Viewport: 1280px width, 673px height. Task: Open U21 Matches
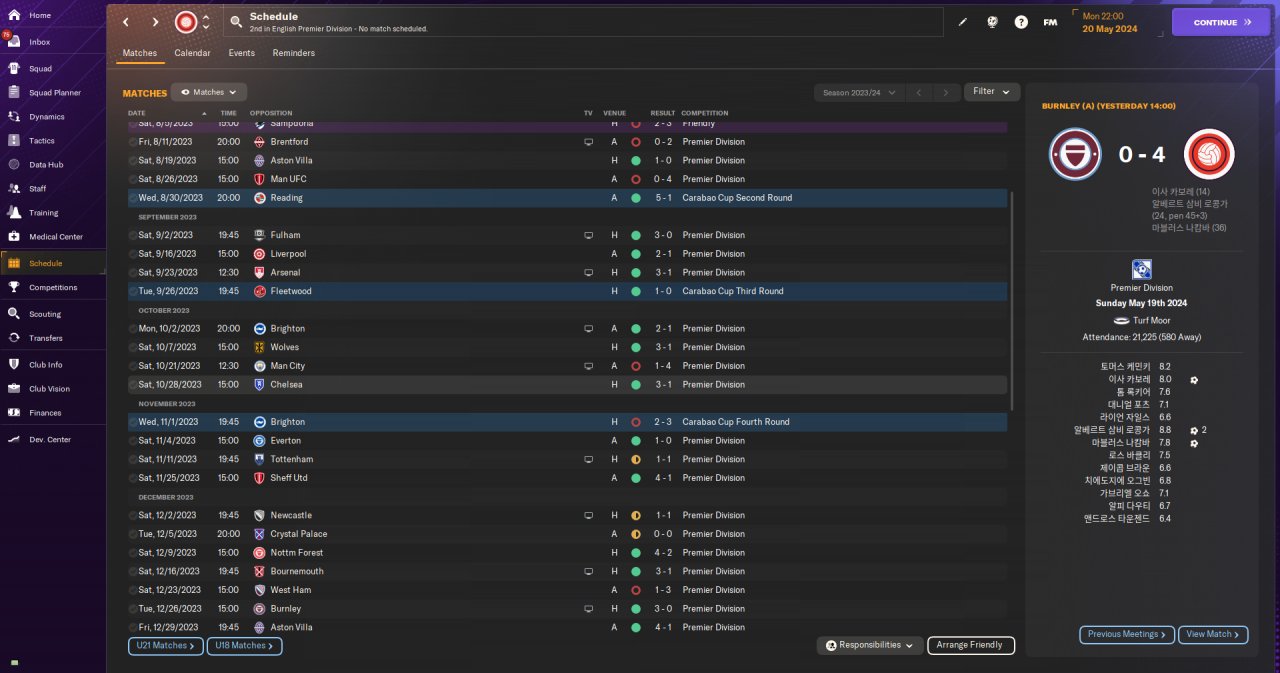[166, 646]
